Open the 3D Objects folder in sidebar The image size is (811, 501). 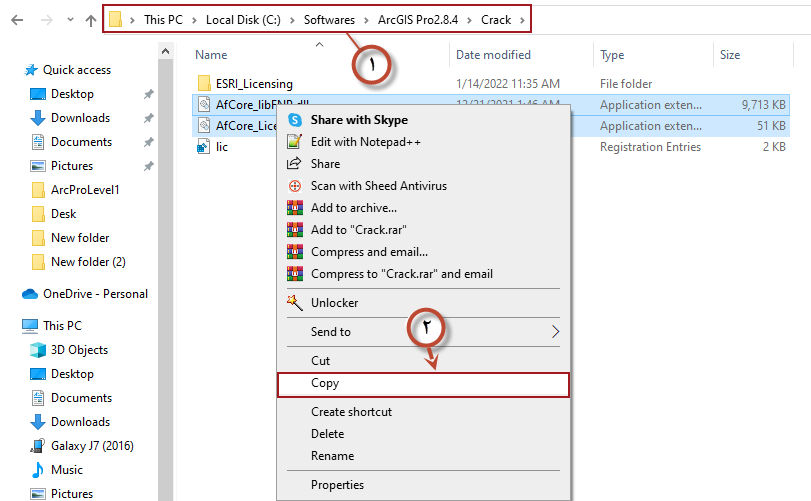79,350
